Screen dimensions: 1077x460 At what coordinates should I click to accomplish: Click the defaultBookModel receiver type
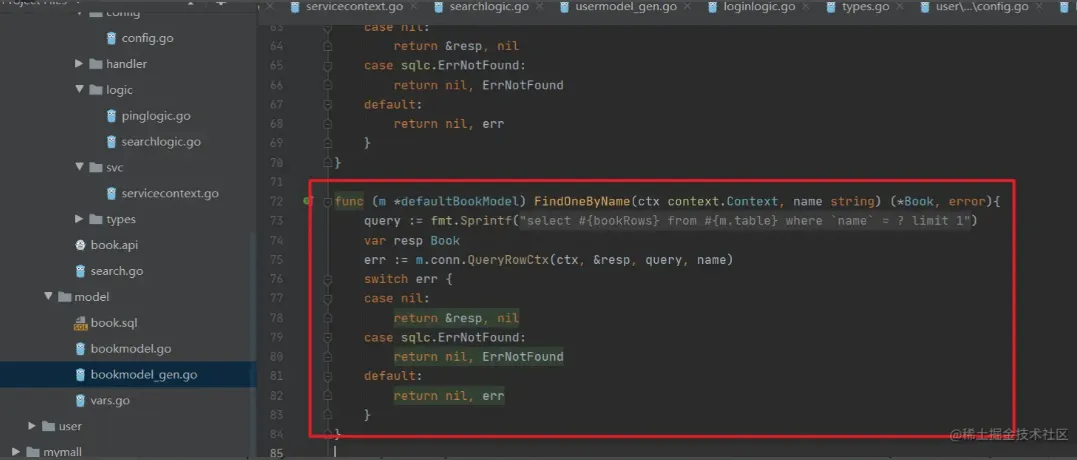pyautogui.click(x=462, y=201)
